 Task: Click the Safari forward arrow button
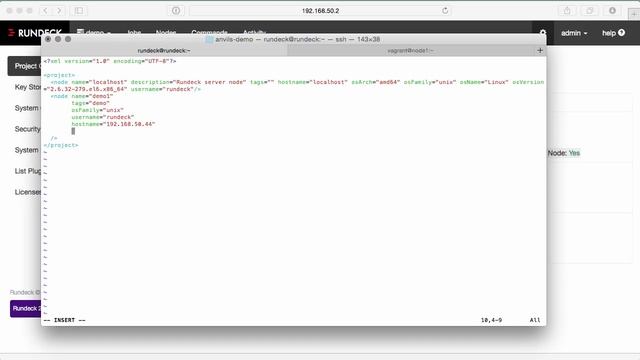pos(59,11)
